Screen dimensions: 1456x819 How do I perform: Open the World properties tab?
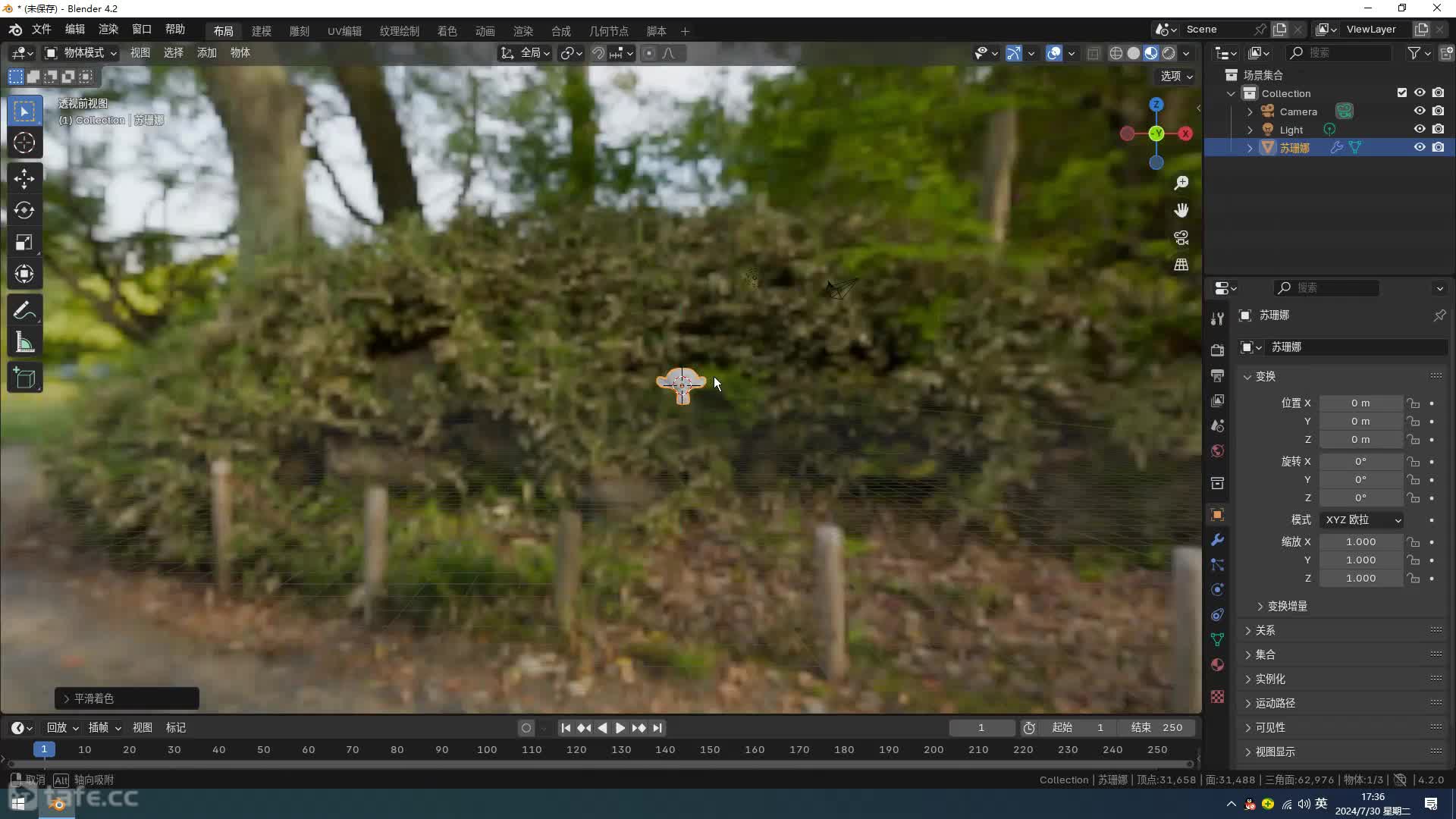[1217, 450]
